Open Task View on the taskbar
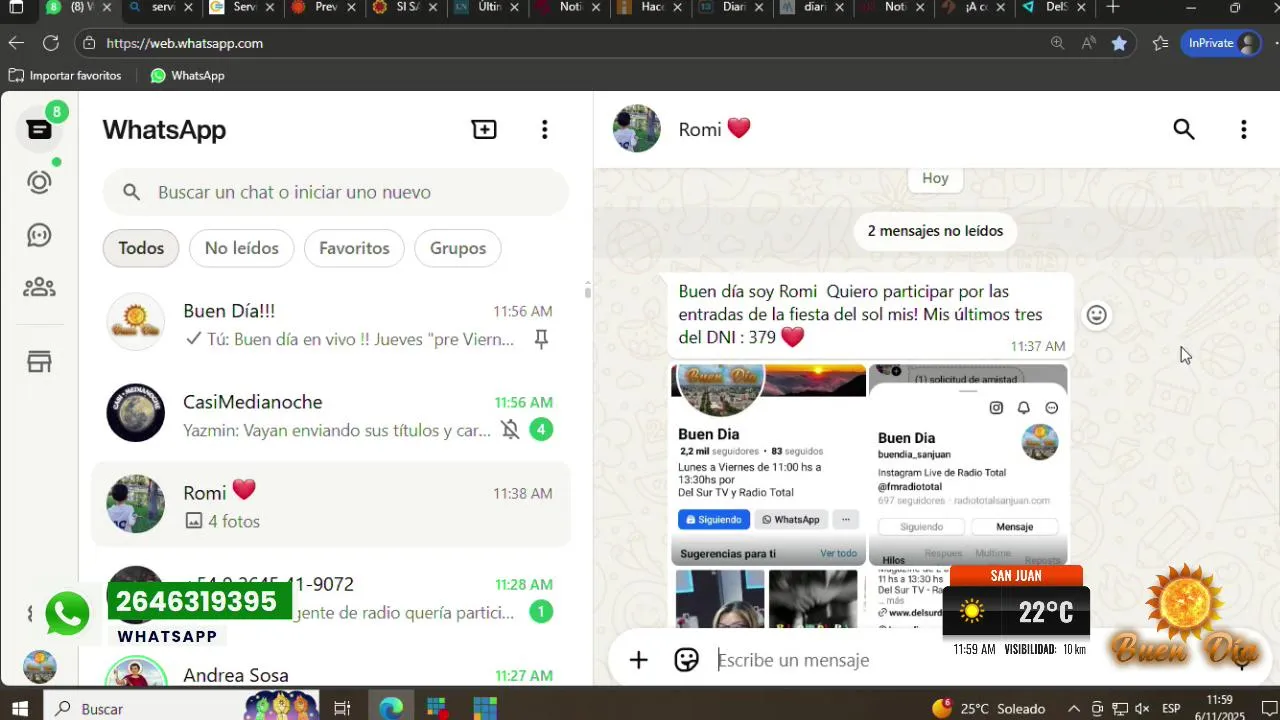 point(342,708)
